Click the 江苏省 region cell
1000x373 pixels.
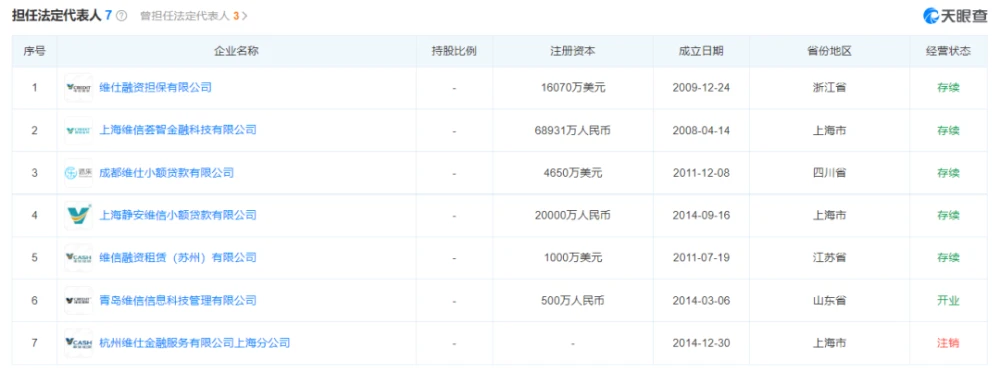coord(829,258)
